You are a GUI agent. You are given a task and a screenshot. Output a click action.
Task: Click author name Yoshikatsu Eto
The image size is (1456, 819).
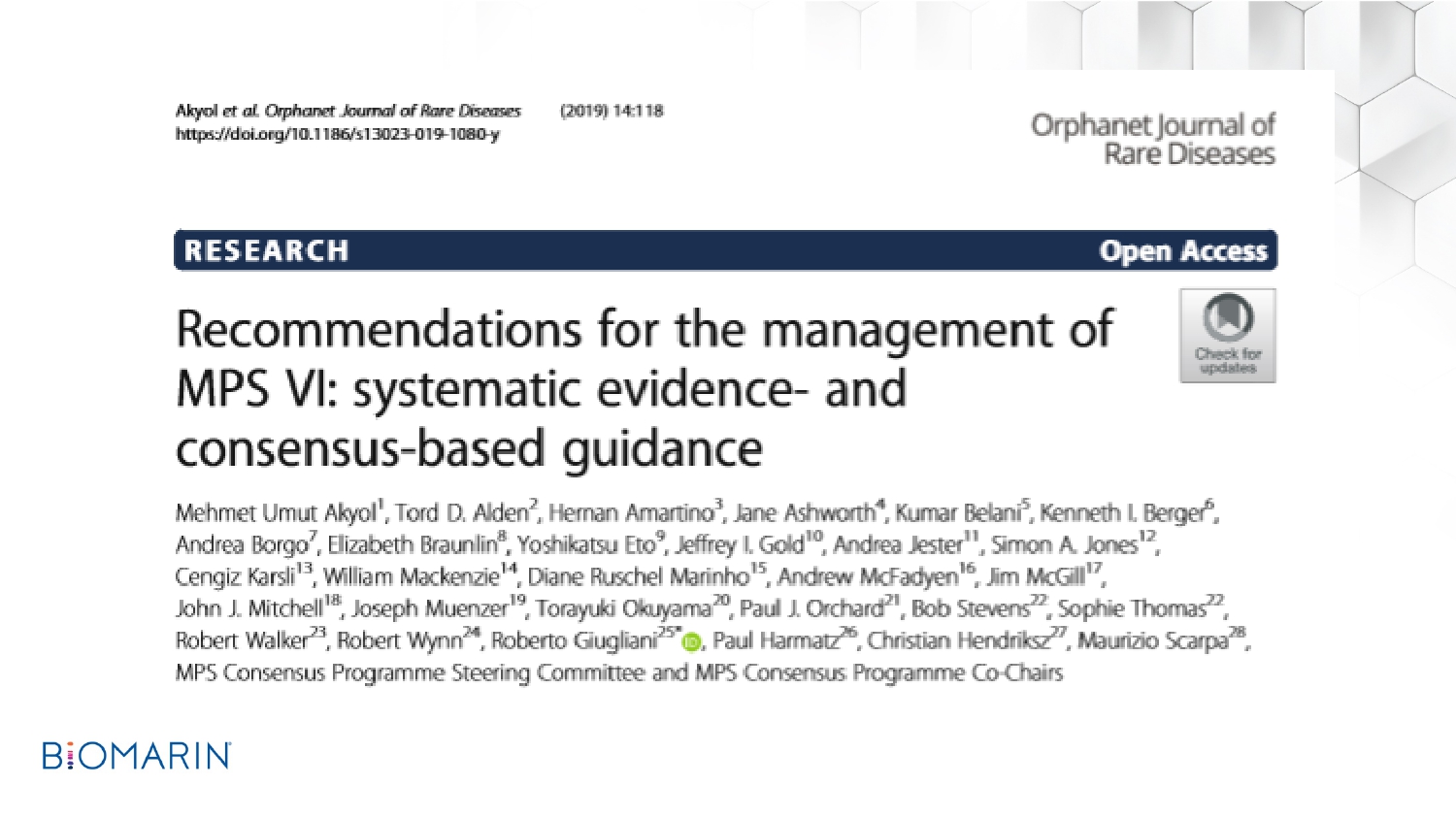pos(586,545)
